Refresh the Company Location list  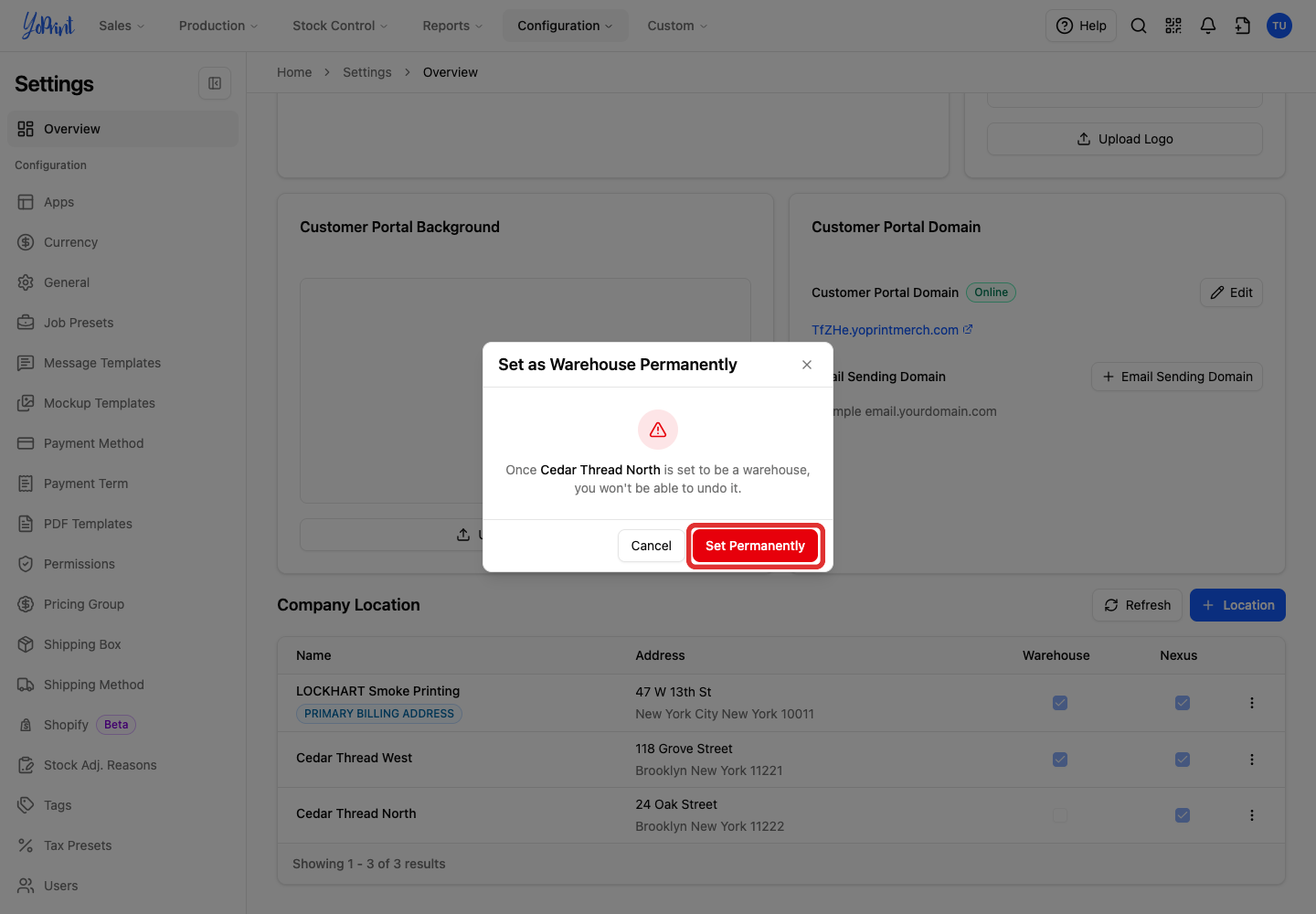click(x=1138, y=605)
